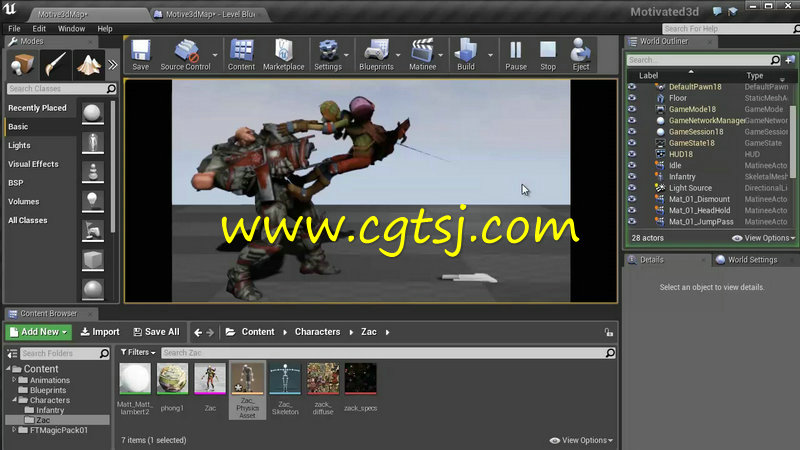Toggle visibility of Mat_01_Dismount
Image resolution: width=800 pixels, height=450 pixels.
(632, 199)
